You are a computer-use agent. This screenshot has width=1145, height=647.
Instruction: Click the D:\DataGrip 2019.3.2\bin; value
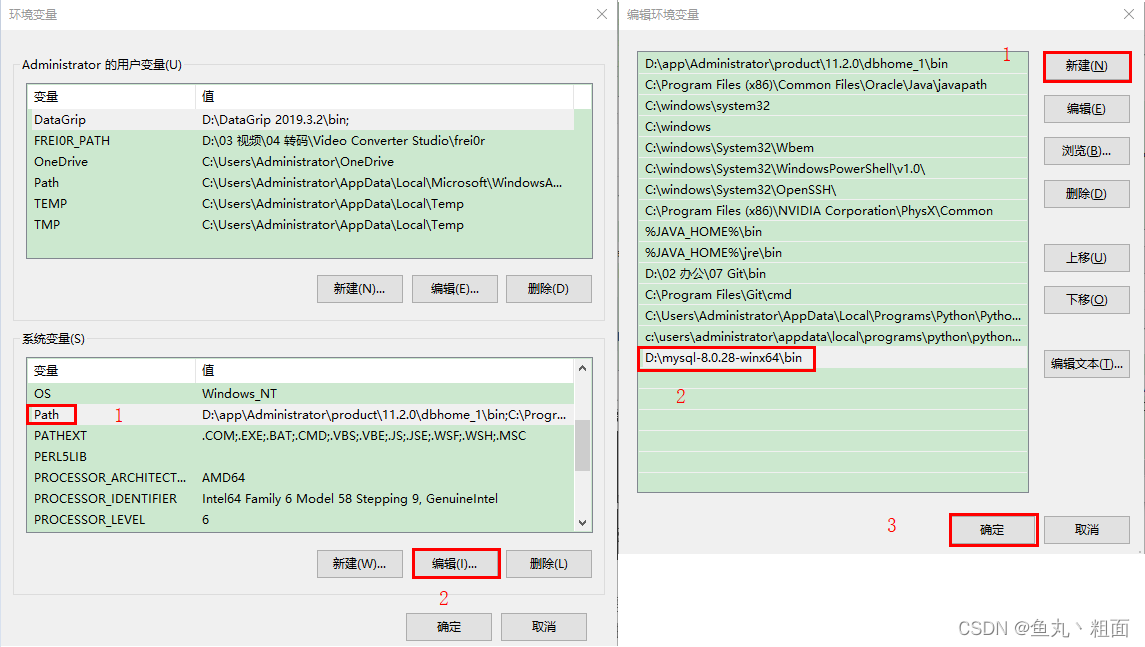pyautogui.click(x=275, y=120)
